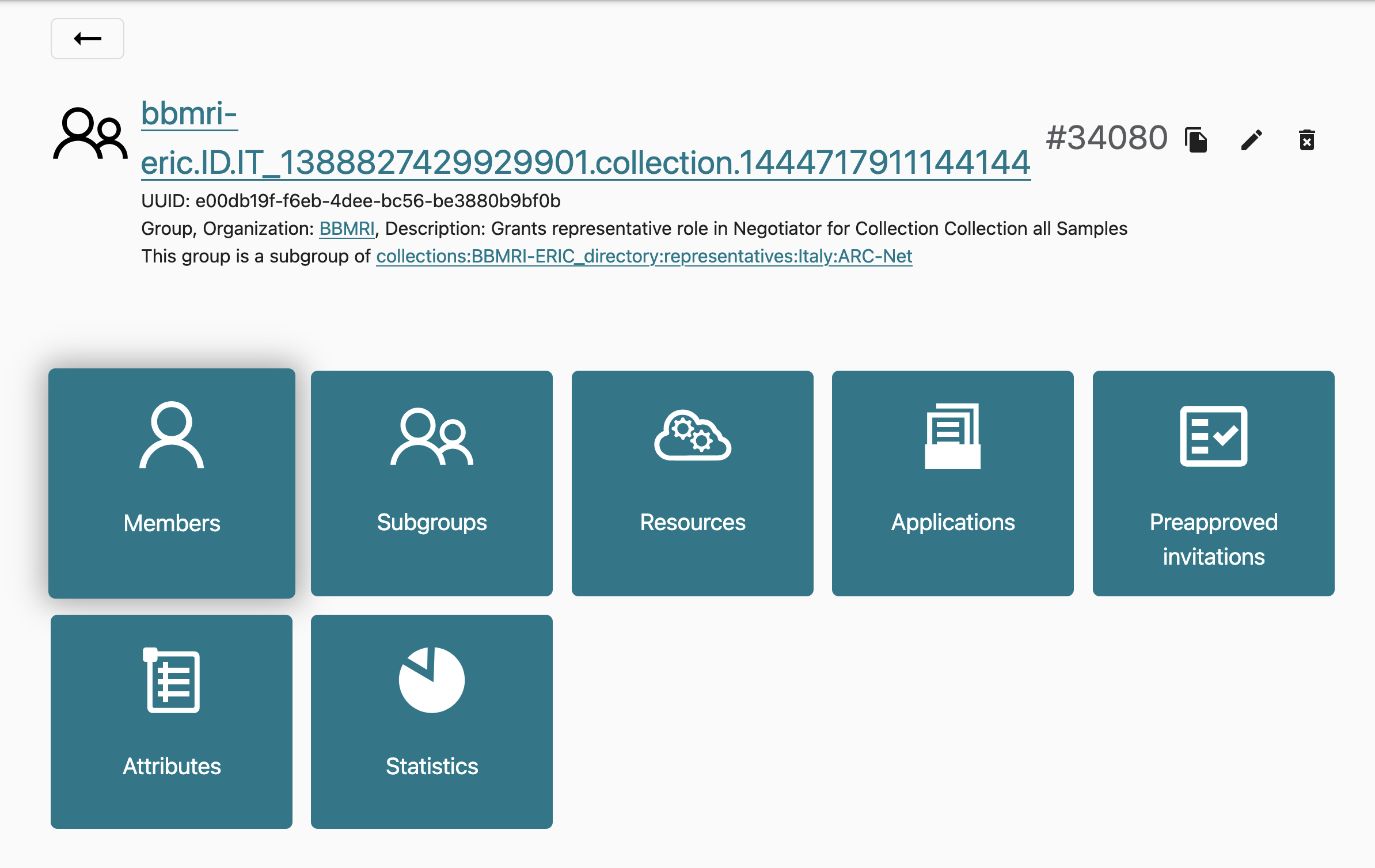Copy the group name with the copy icon

(1196, 140)
